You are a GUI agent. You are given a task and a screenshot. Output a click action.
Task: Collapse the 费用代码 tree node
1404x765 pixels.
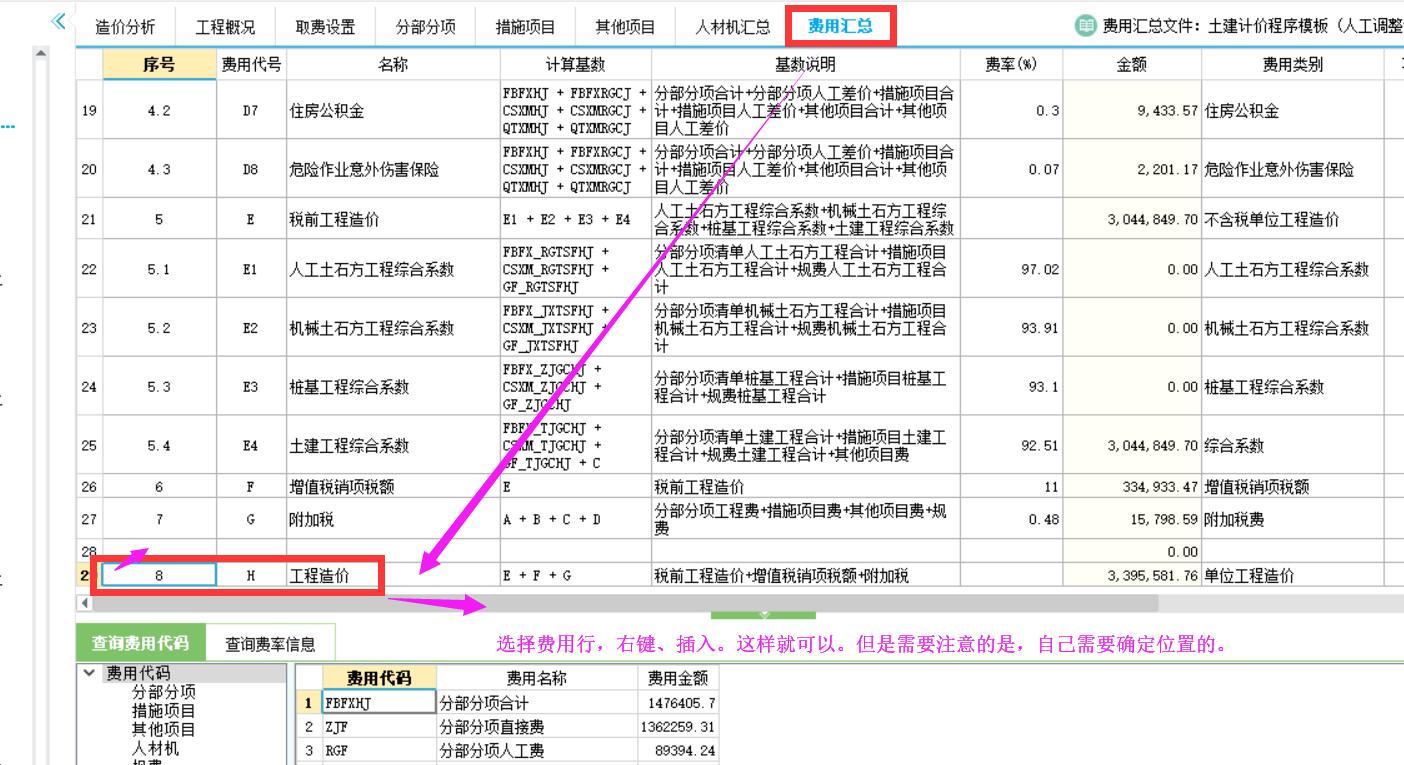90,673
